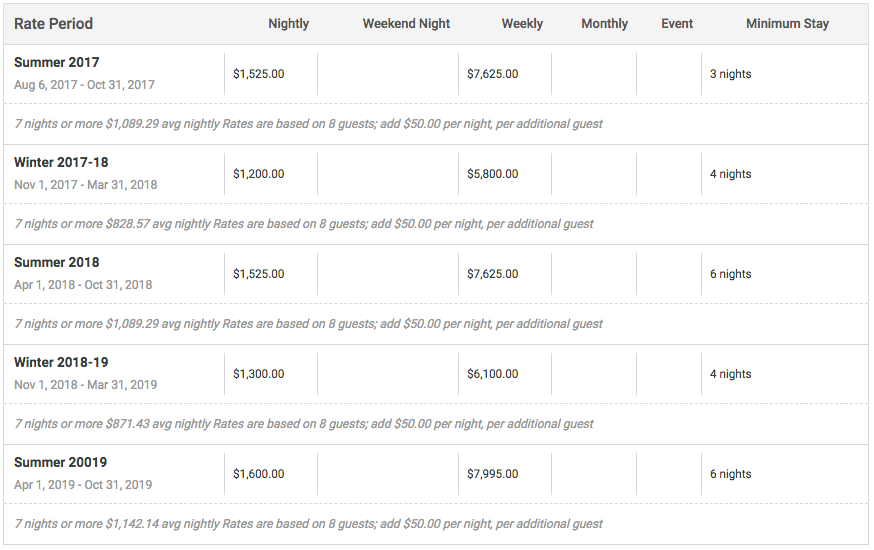
Task: Click the $1,200.00 nightly rate cell
Action: (x=259, y=174)
